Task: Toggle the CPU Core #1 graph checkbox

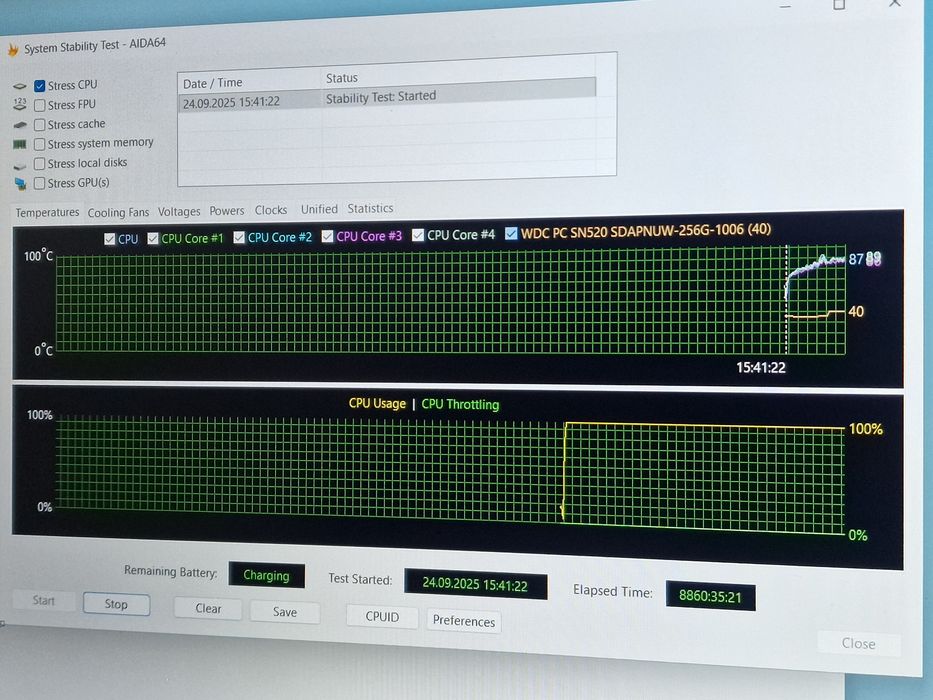Action: [x=153, y=239]
